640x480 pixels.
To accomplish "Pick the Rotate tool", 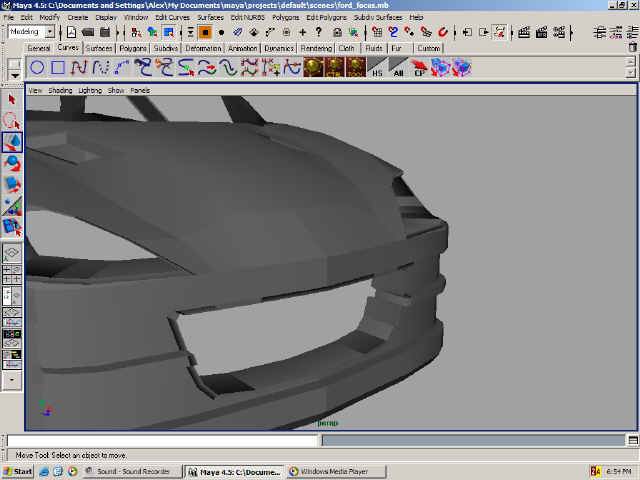I will click(12, 163).
